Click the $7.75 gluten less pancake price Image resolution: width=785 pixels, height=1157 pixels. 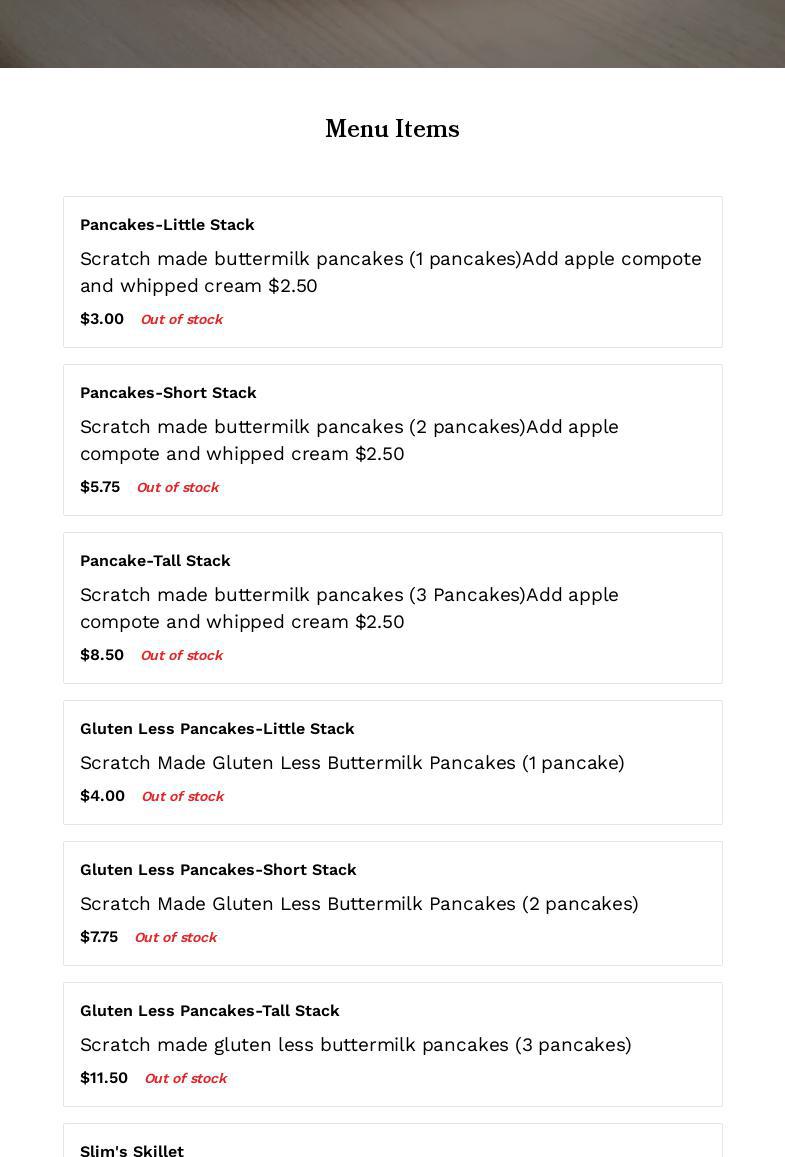99,937
